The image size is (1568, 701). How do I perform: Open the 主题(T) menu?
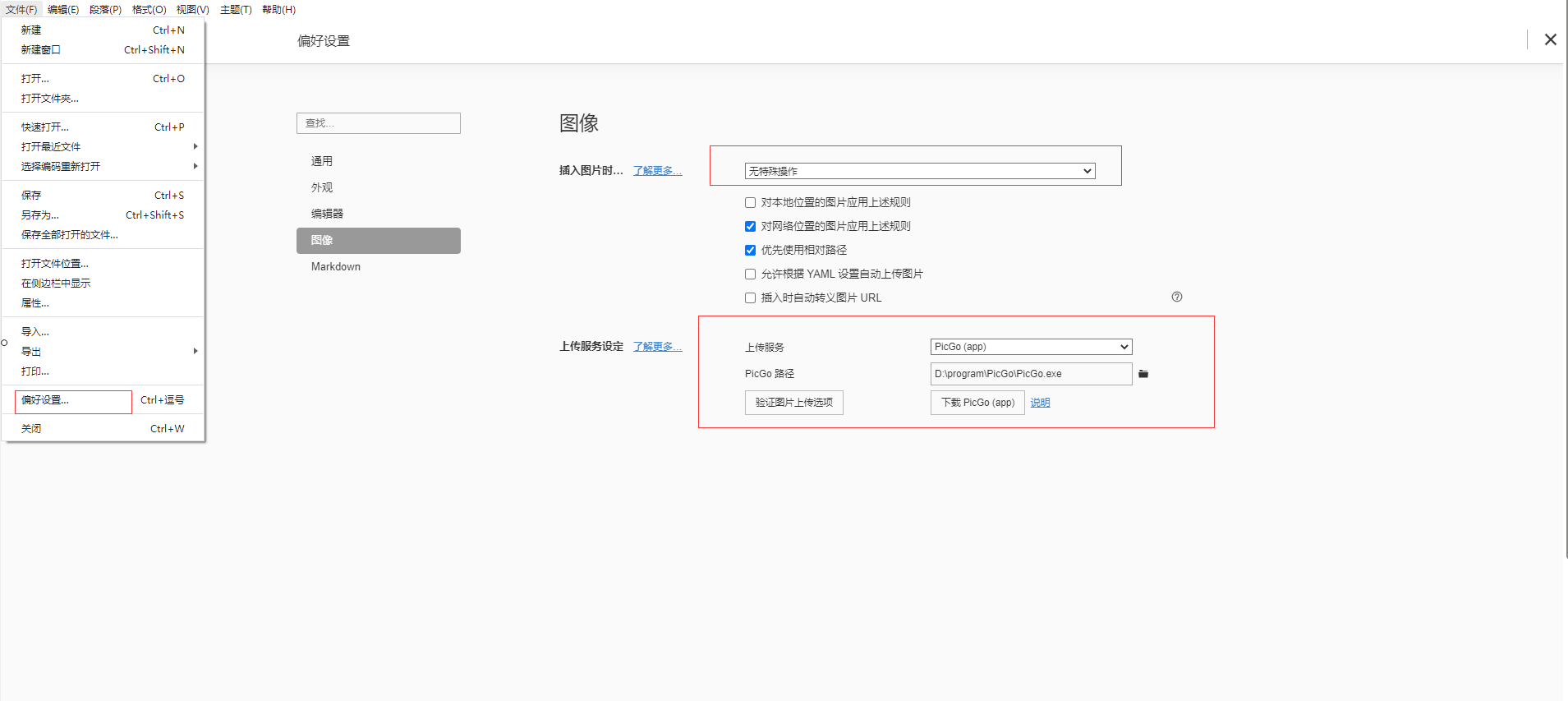point(236,10)
